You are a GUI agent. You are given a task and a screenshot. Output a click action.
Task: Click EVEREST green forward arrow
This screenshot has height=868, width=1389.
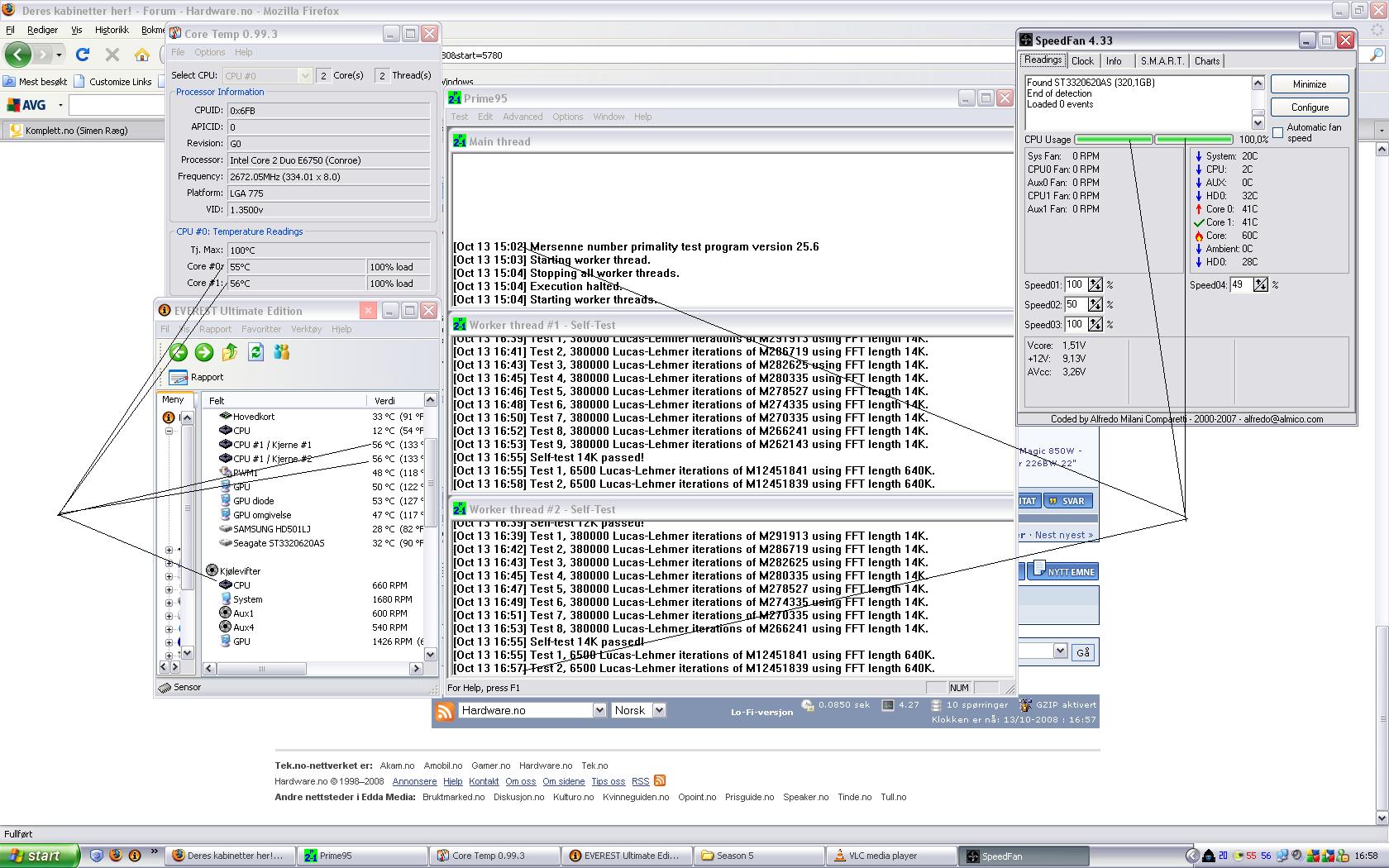[204, 352]
